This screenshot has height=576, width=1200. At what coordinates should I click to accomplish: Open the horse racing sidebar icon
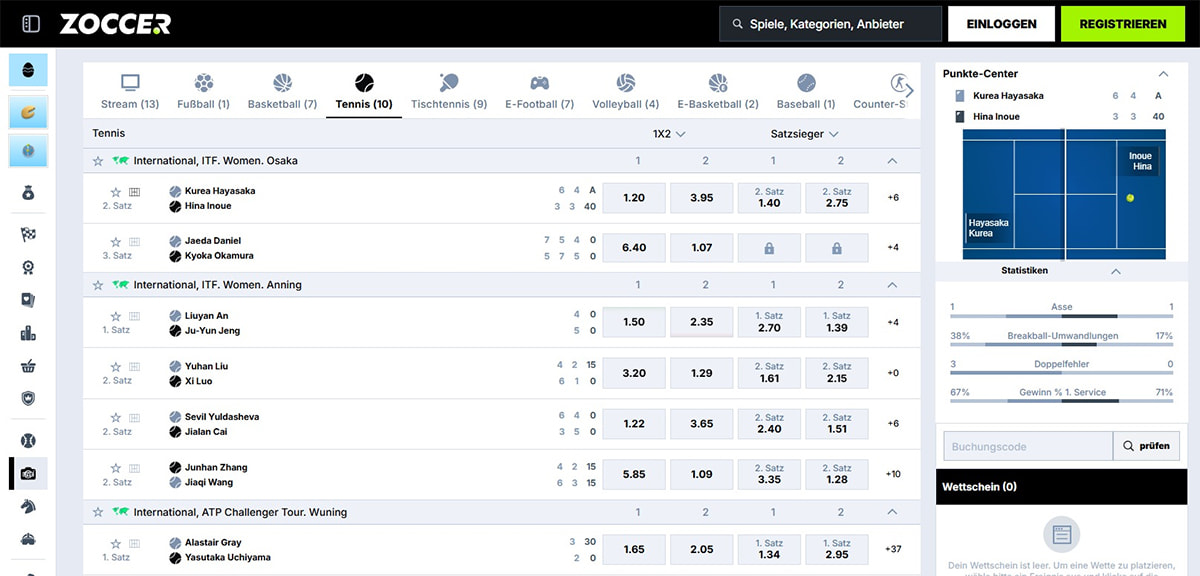tap(28, 506)
